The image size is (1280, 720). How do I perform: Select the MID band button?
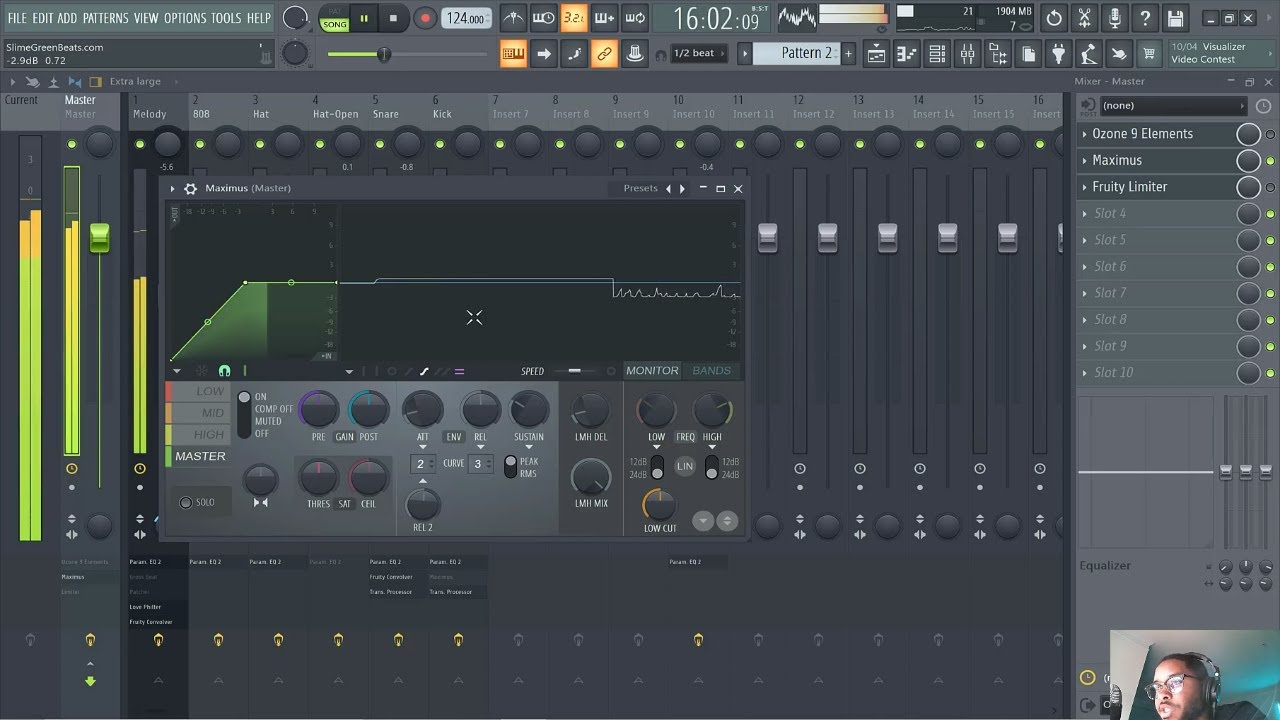click(x=197, y=413)
